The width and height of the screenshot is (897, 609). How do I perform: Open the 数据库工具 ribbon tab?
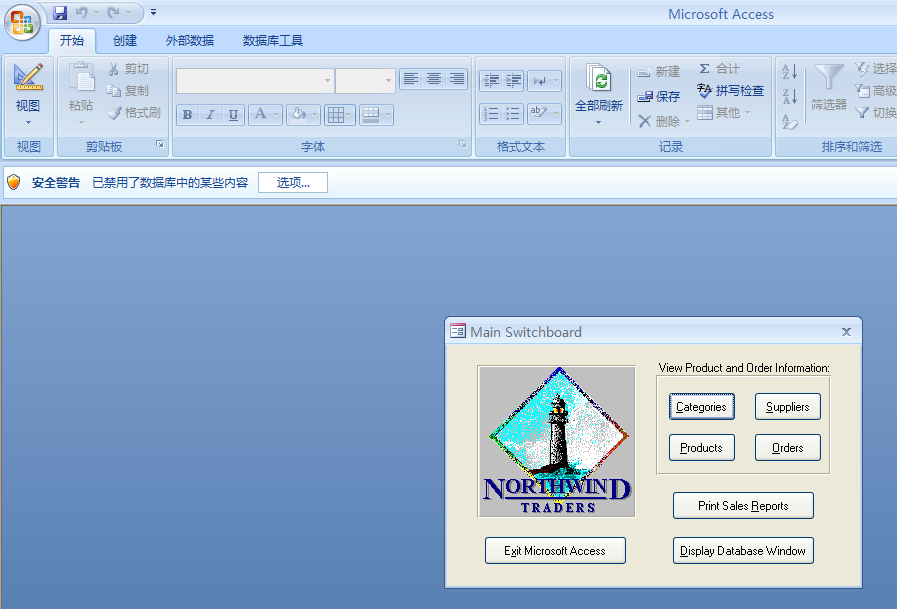[273, 41]
